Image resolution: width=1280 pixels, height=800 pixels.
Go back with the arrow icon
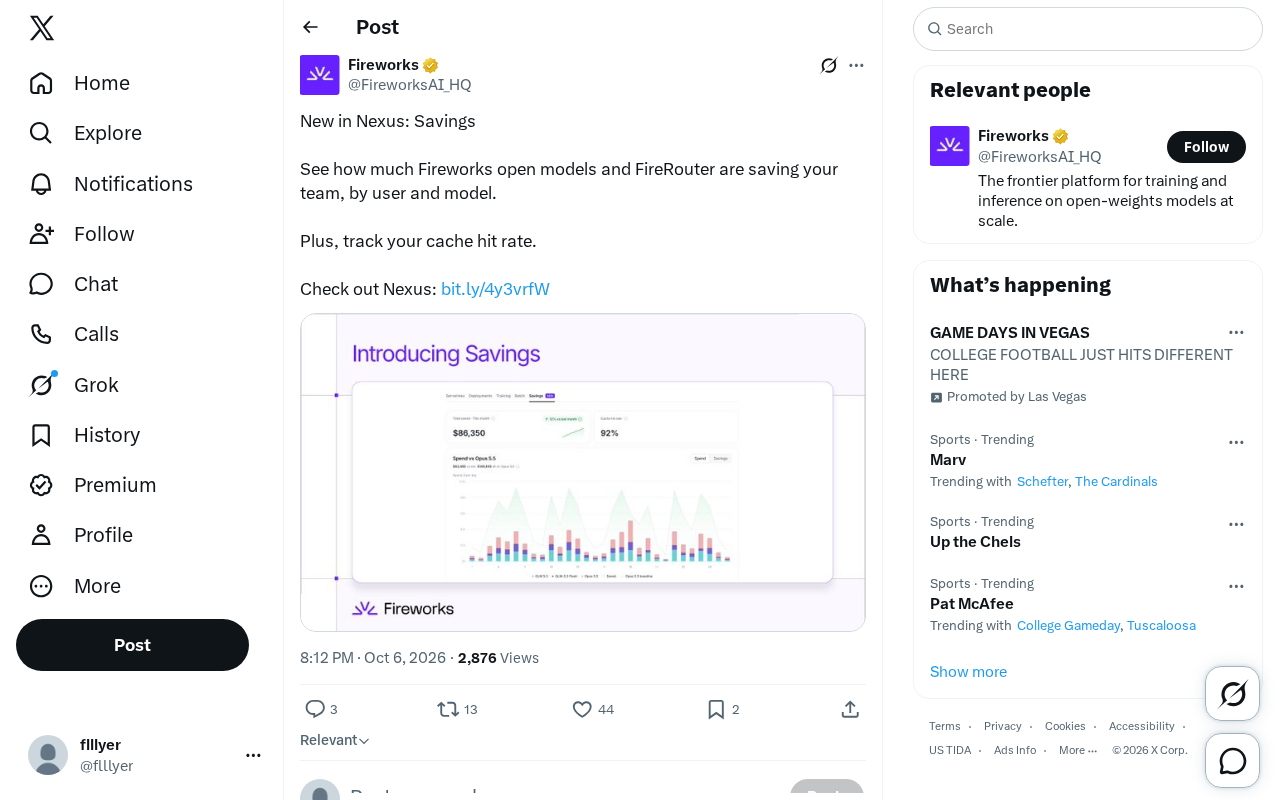311,27
